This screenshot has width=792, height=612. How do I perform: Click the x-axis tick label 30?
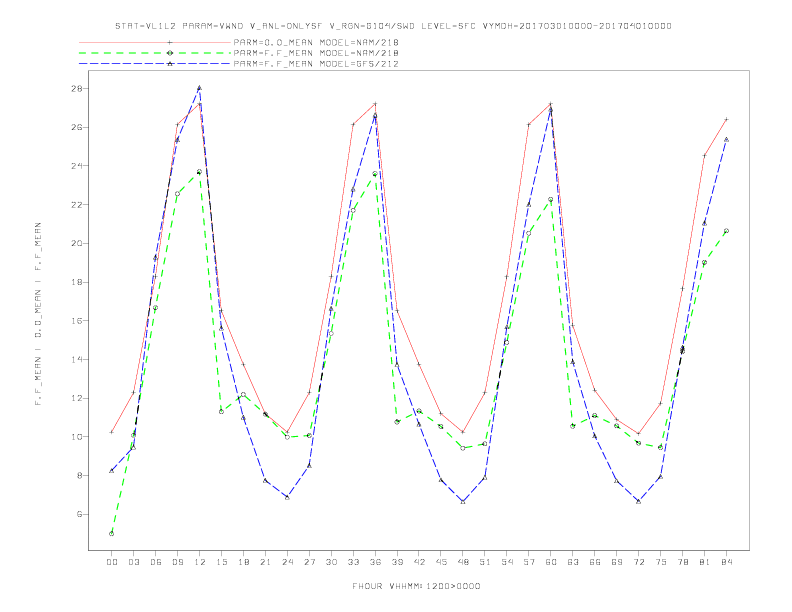point(331,562)
